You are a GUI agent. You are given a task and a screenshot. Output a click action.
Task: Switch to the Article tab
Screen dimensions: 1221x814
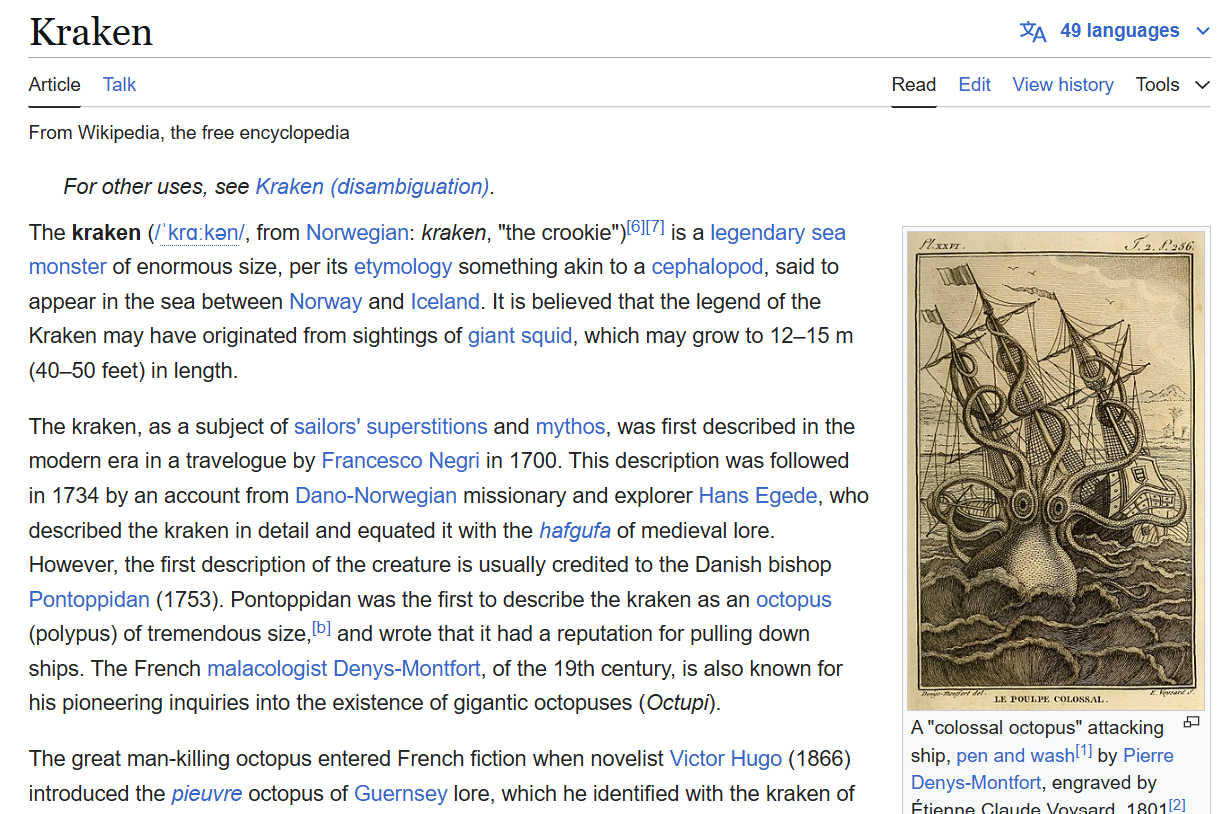[x=54, y=85]
